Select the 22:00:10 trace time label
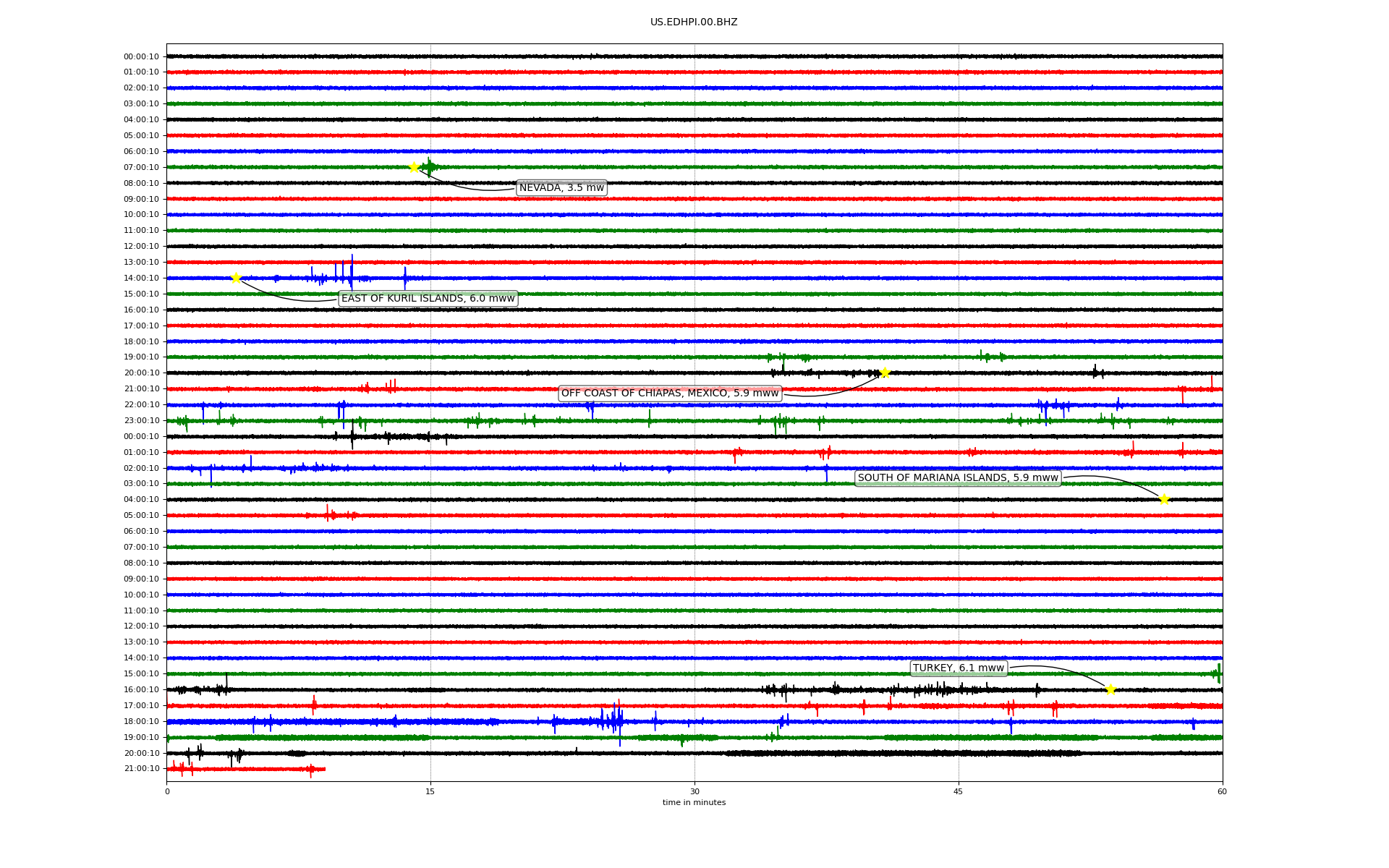This screenshot has height=868, width=1389. pyautogui.click(x=141, y=405)
